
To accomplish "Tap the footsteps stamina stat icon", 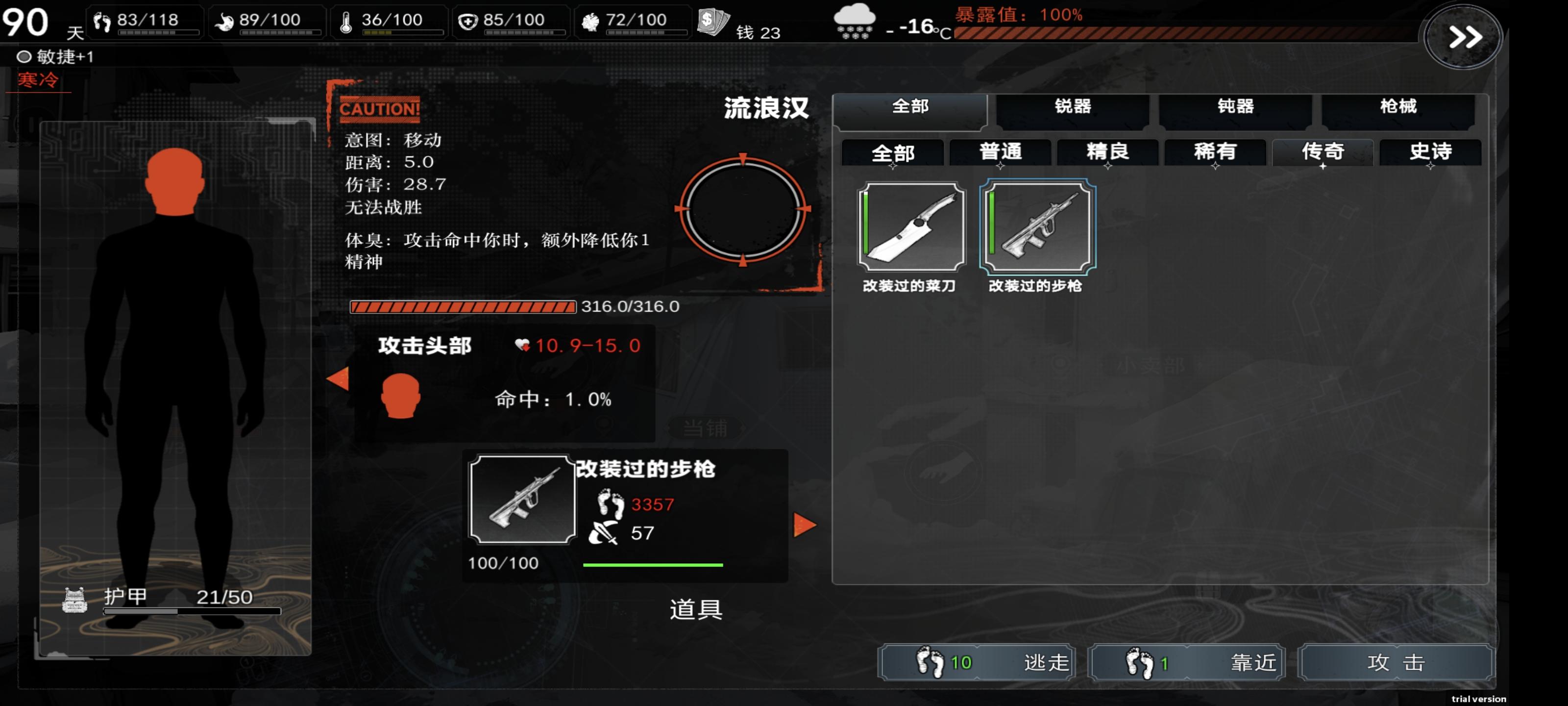I will pos(101,23).
